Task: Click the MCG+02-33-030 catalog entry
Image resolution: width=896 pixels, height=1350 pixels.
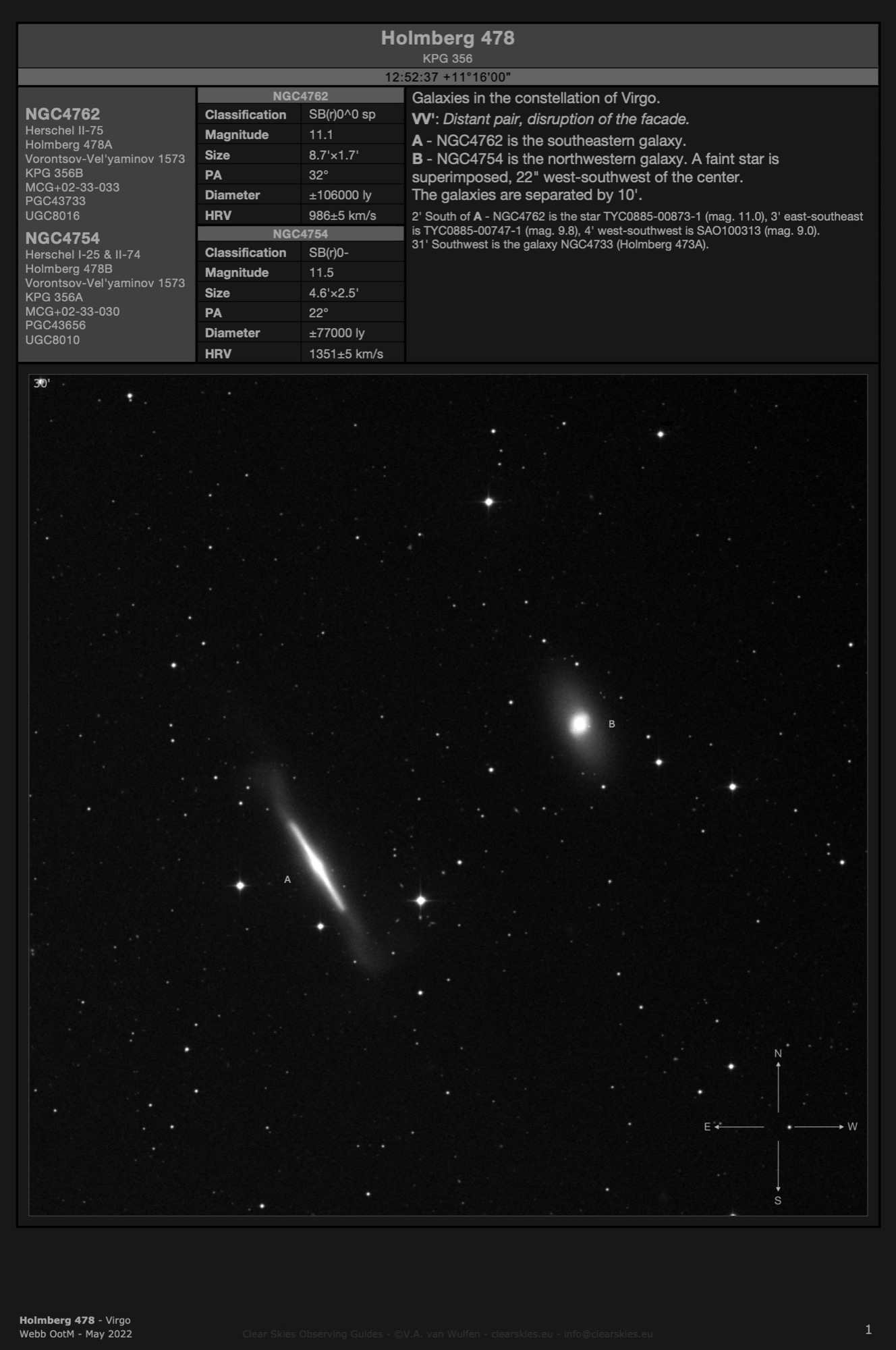Action: (72, 311)
